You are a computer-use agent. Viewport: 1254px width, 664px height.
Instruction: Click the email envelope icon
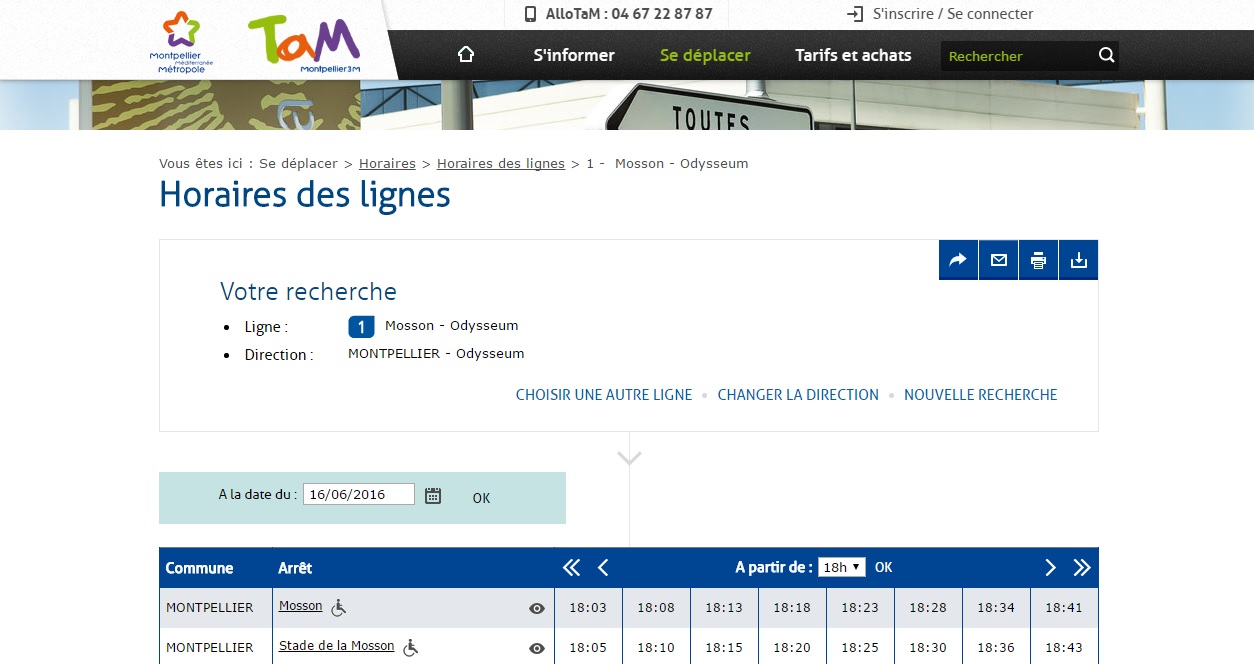pos(998,260)
